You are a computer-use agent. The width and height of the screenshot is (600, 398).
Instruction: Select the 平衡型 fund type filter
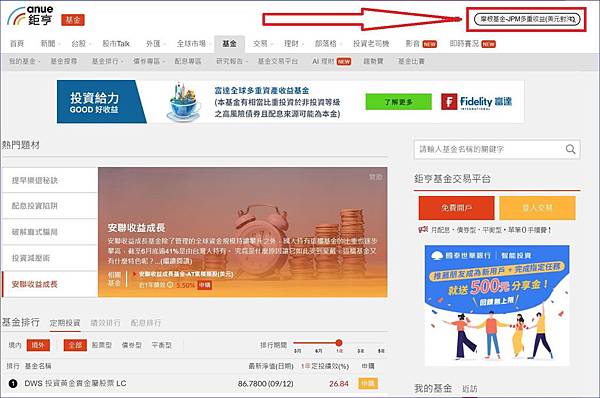tap(161, 345)
